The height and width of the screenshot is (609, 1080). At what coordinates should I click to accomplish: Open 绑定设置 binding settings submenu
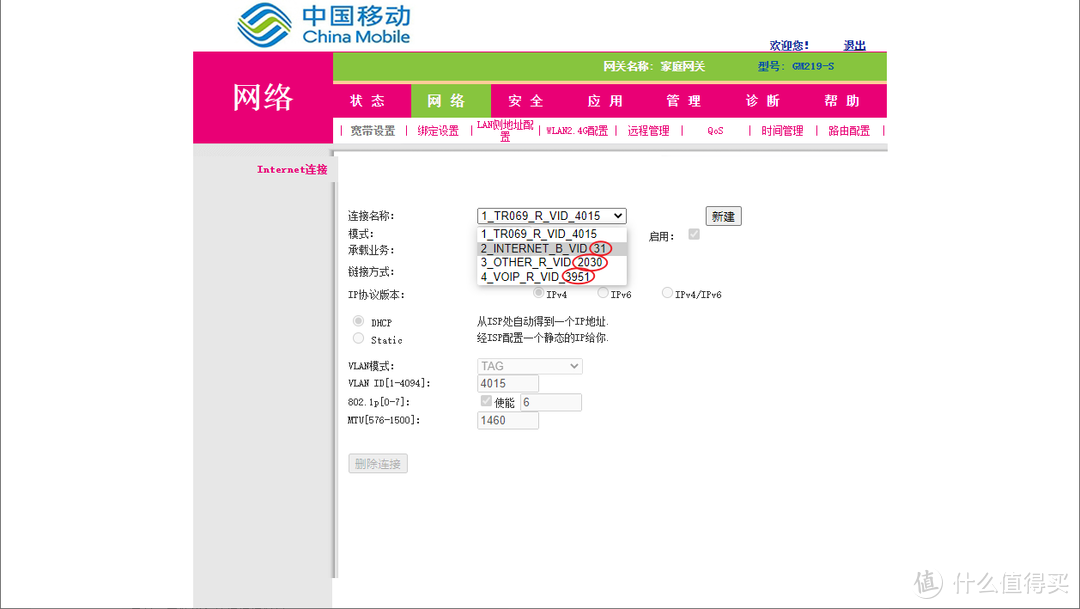point(438,130)
